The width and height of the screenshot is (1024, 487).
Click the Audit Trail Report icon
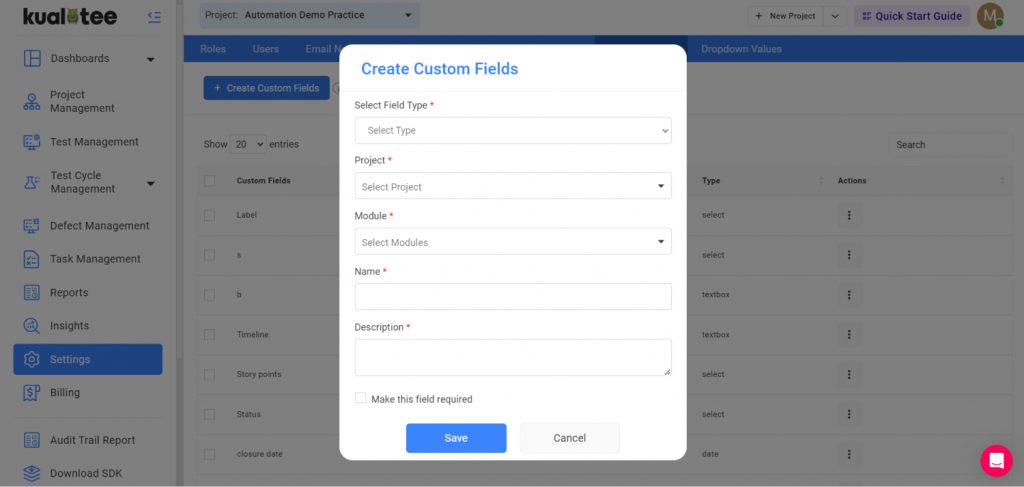pos(31,440)
